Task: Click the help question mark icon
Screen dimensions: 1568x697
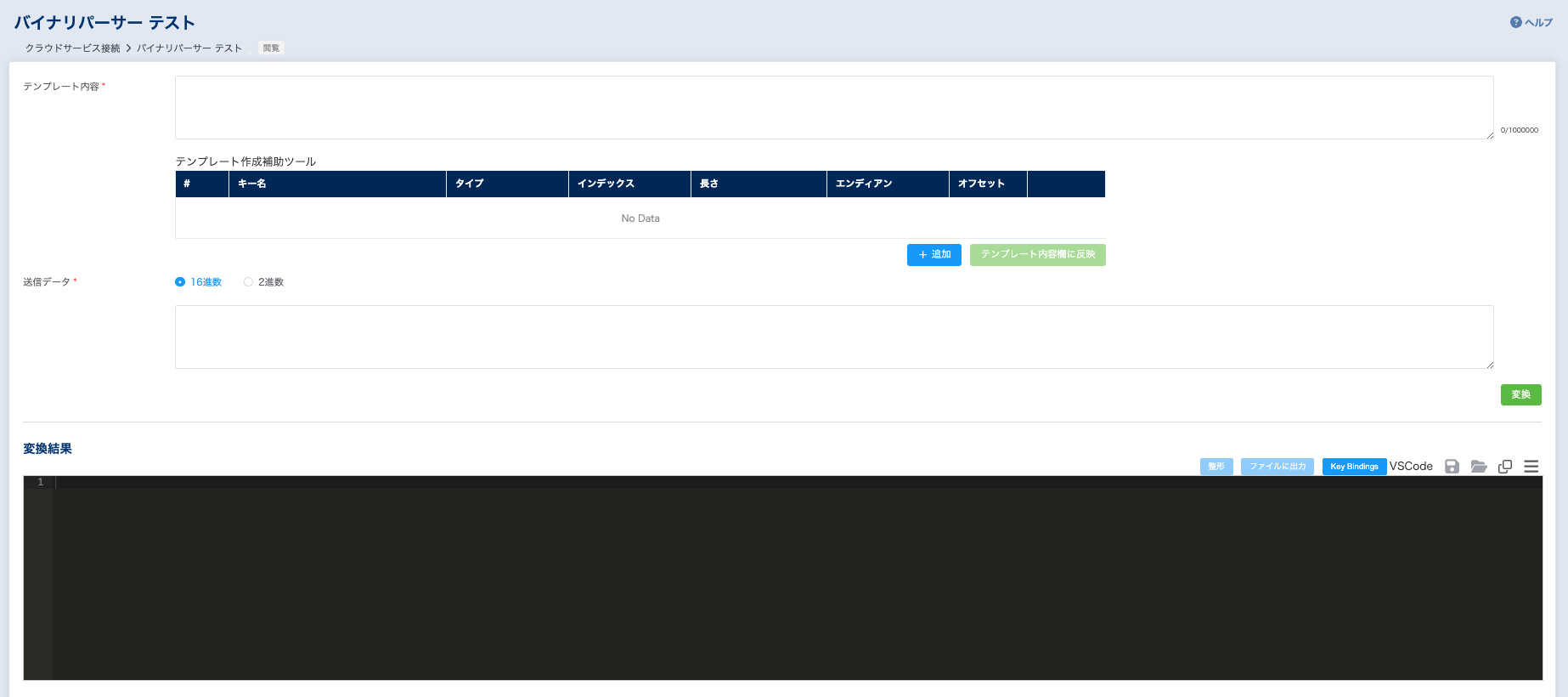Action: click(1515, 23)
